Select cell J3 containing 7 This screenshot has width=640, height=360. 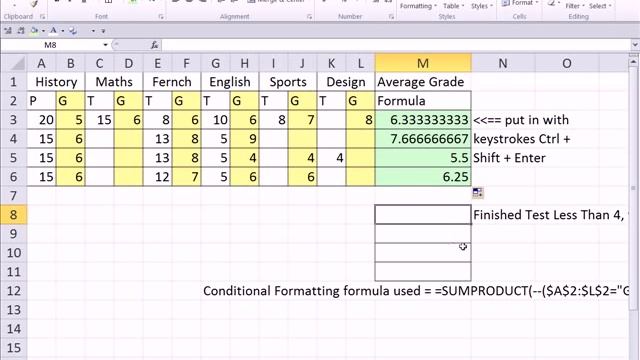click(302, 120)
